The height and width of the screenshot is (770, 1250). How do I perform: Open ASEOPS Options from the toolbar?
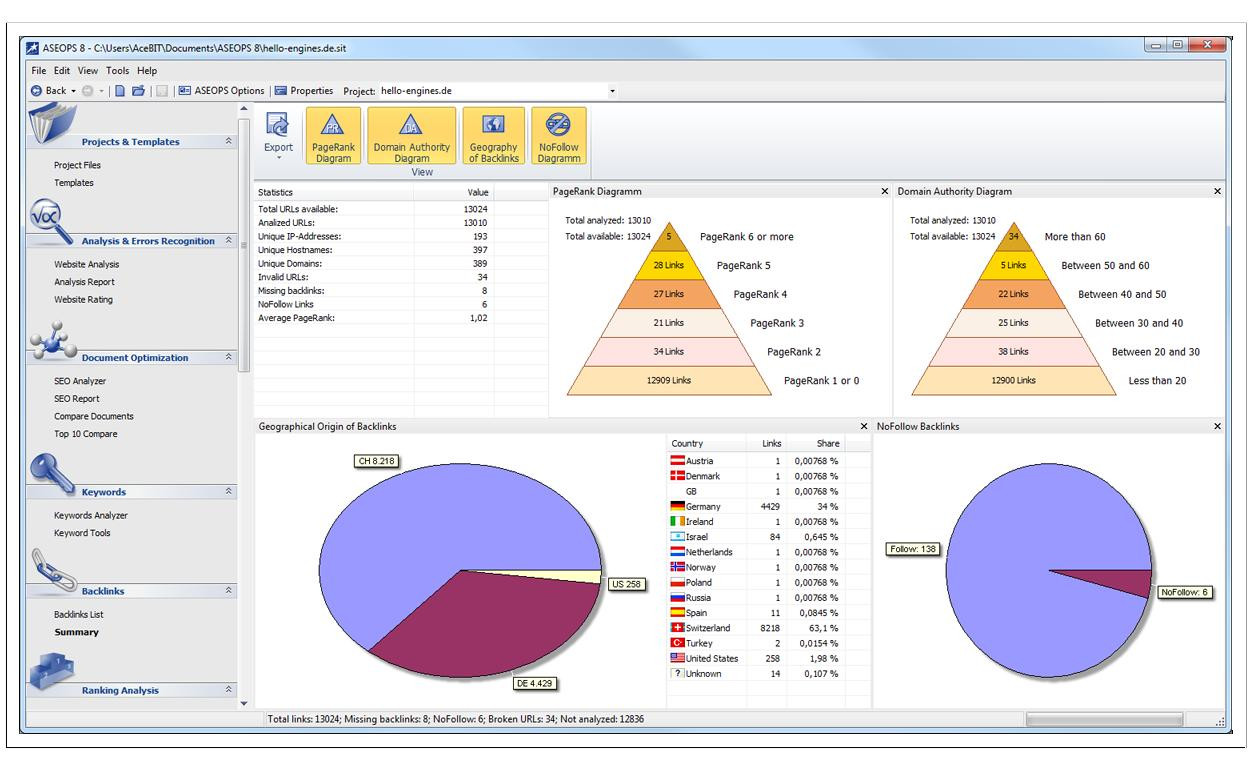click(221, 91)
